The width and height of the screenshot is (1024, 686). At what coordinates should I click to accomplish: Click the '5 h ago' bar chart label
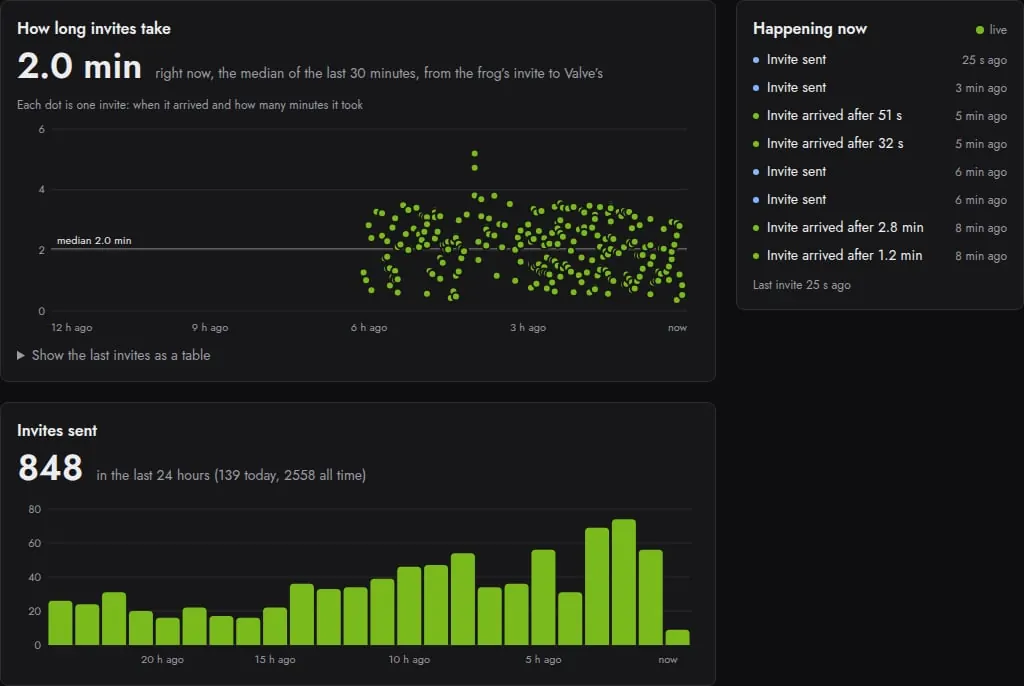(543, 659)
